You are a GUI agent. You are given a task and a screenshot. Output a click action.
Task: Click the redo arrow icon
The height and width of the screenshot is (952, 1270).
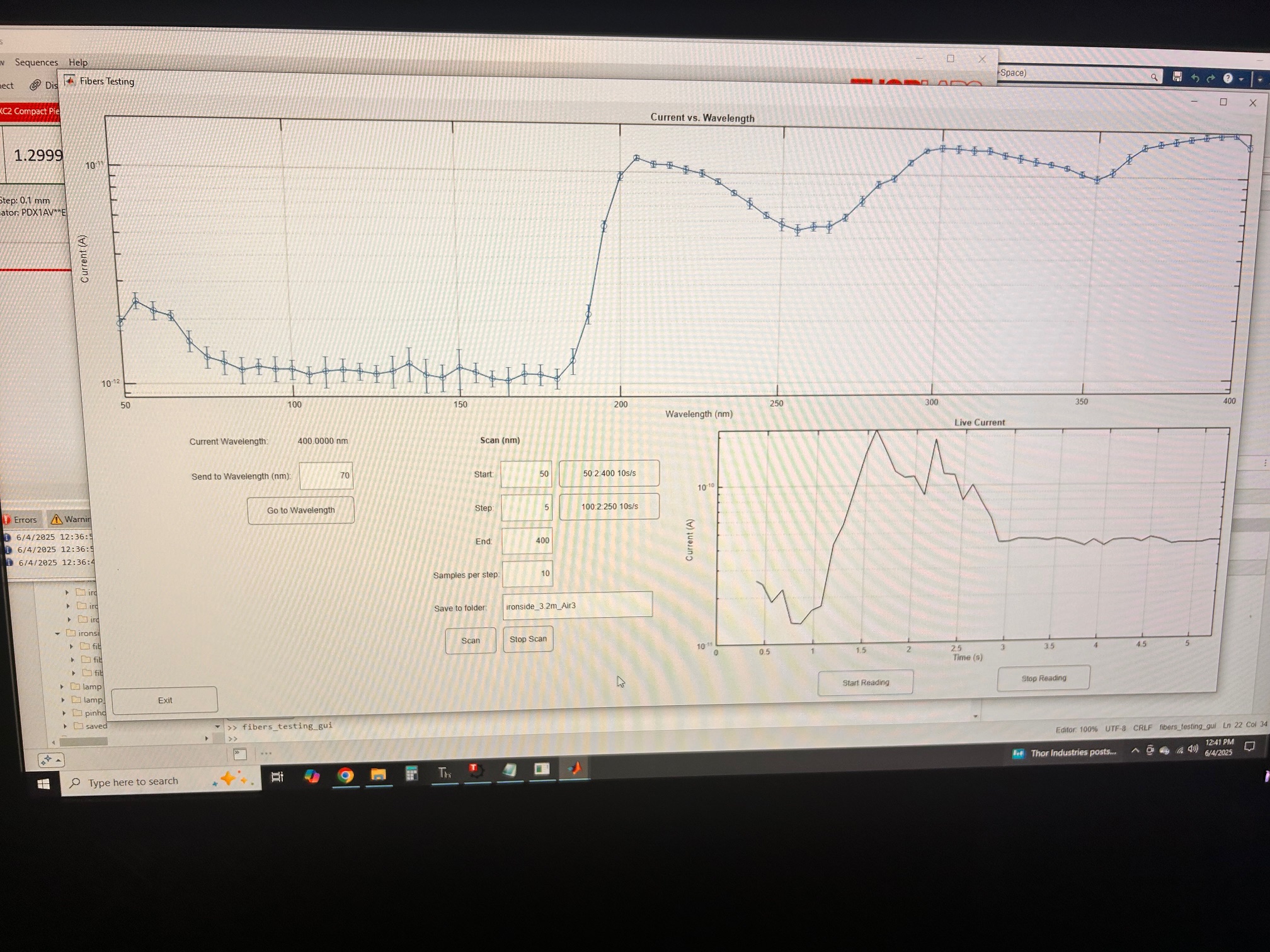pos(1211,79)
